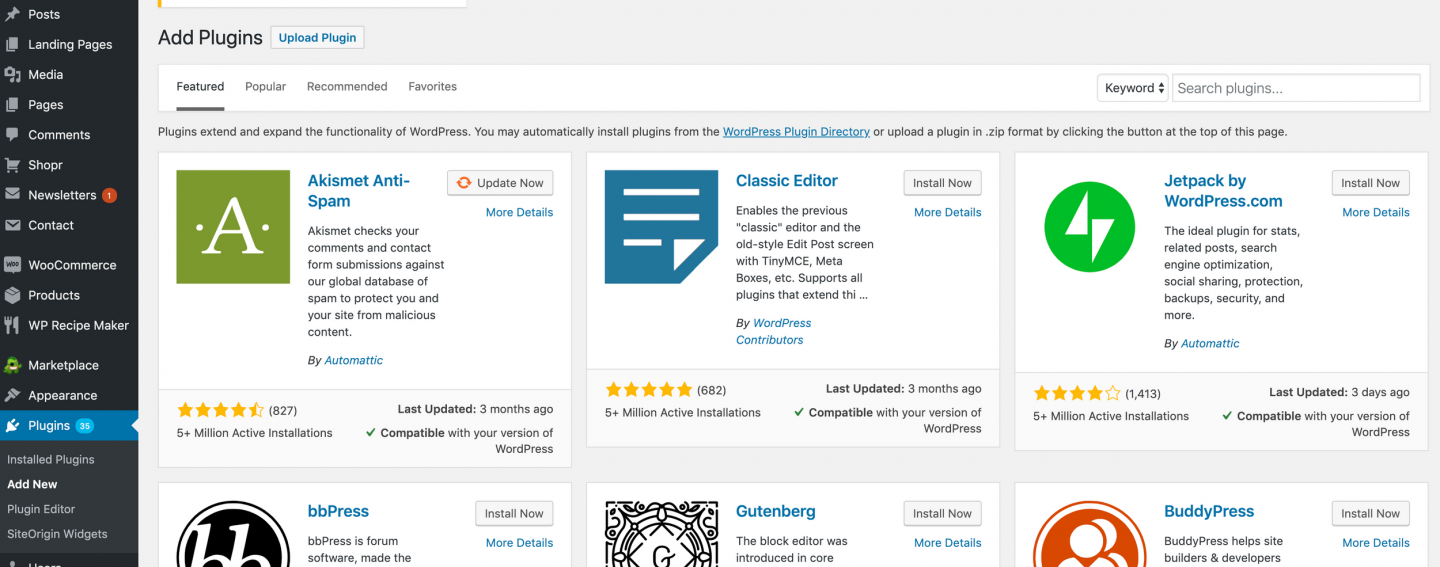Install the Classic Editor plugin

(x=942, y=183)
